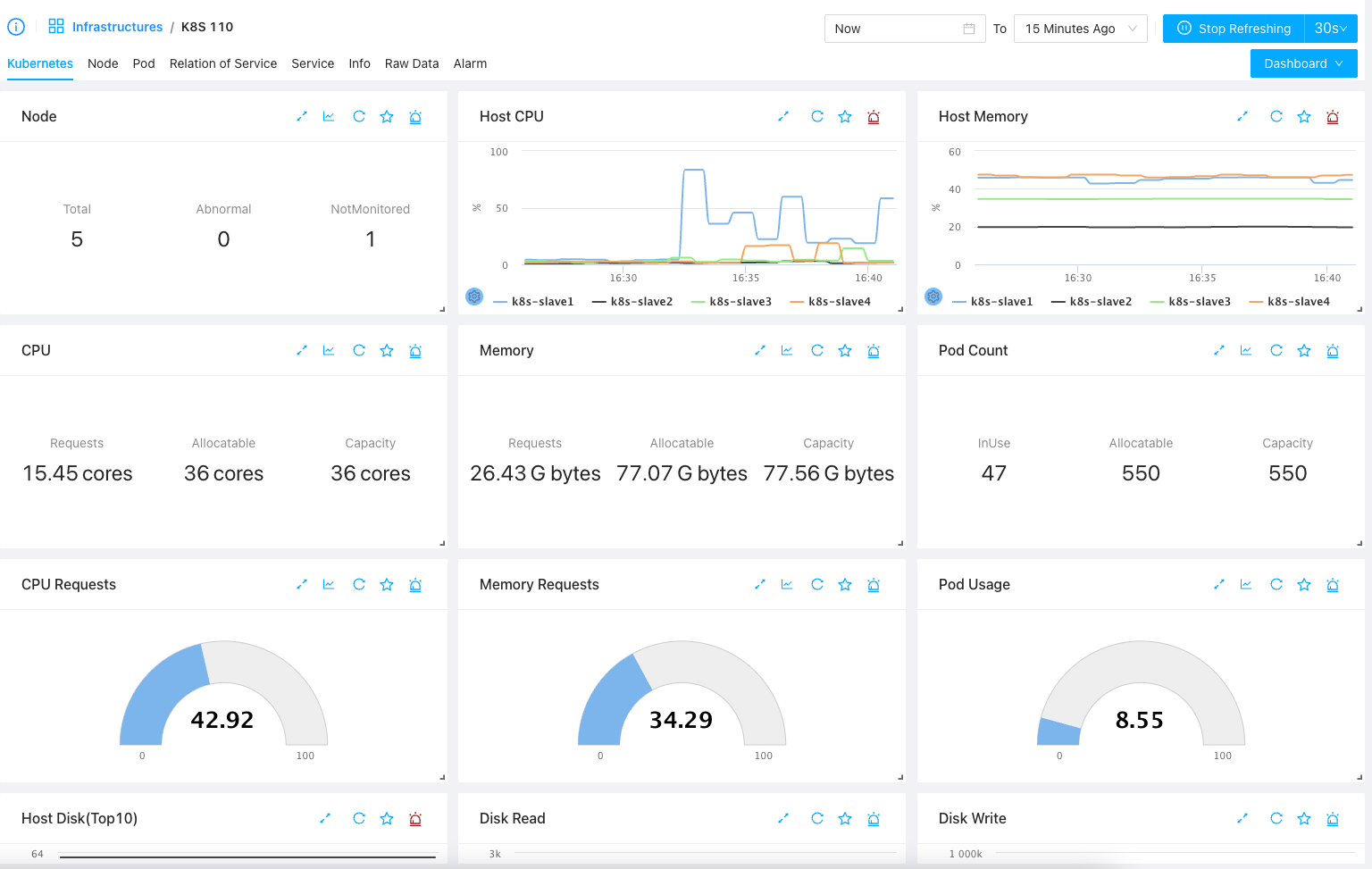Refresh the Memory Requests gauge panel

[x=816, y=585]
